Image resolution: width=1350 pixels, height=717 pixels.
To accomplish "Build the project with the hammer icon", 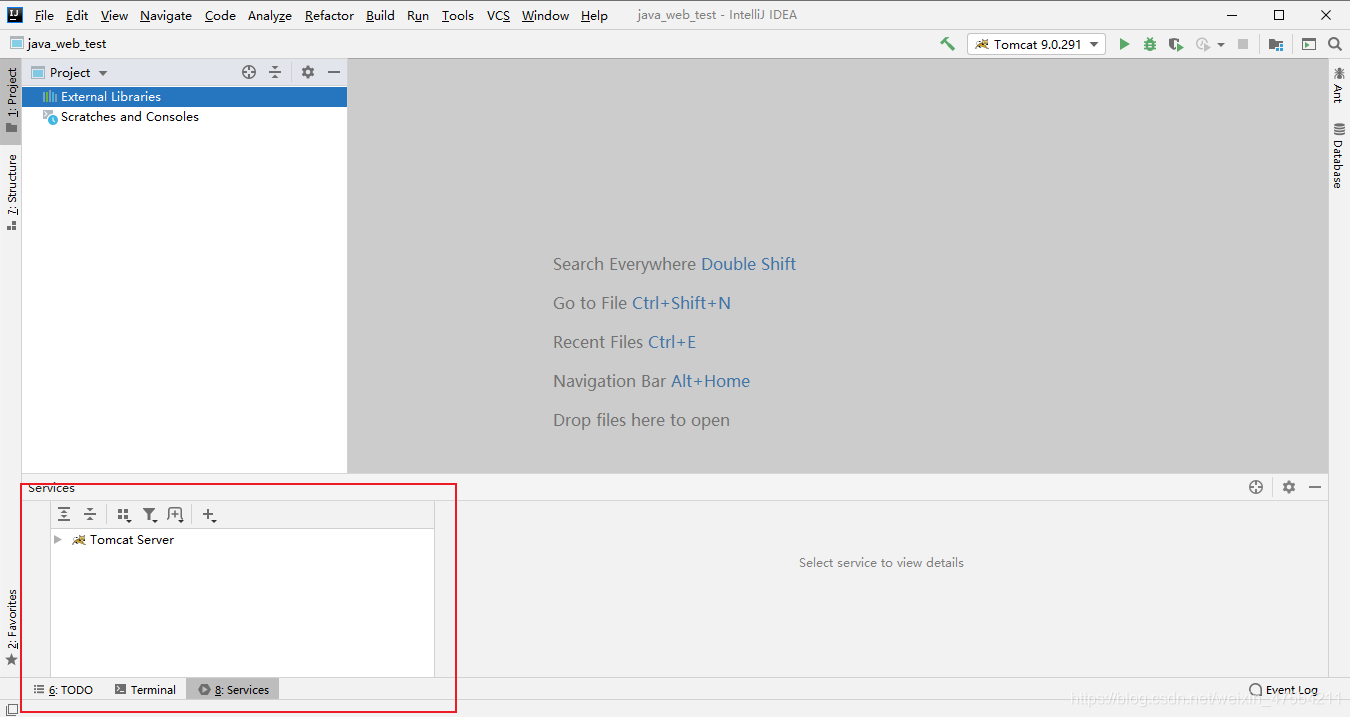I will [947, 44].
